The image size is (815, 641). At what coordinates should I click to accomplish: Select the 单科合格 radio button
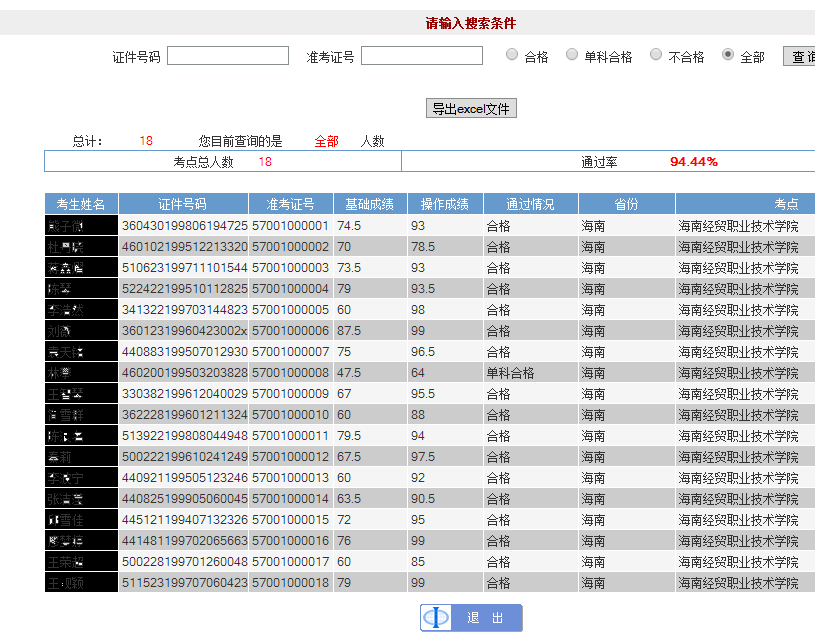coord(572,55)
